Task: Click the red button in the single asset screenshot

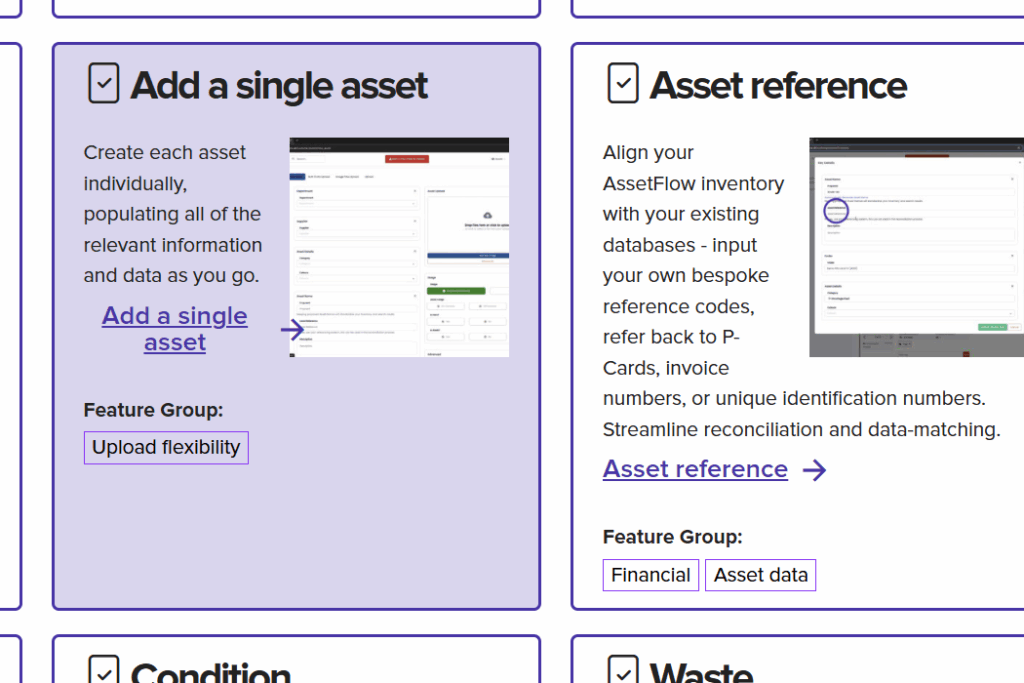Action: point(407,159)
